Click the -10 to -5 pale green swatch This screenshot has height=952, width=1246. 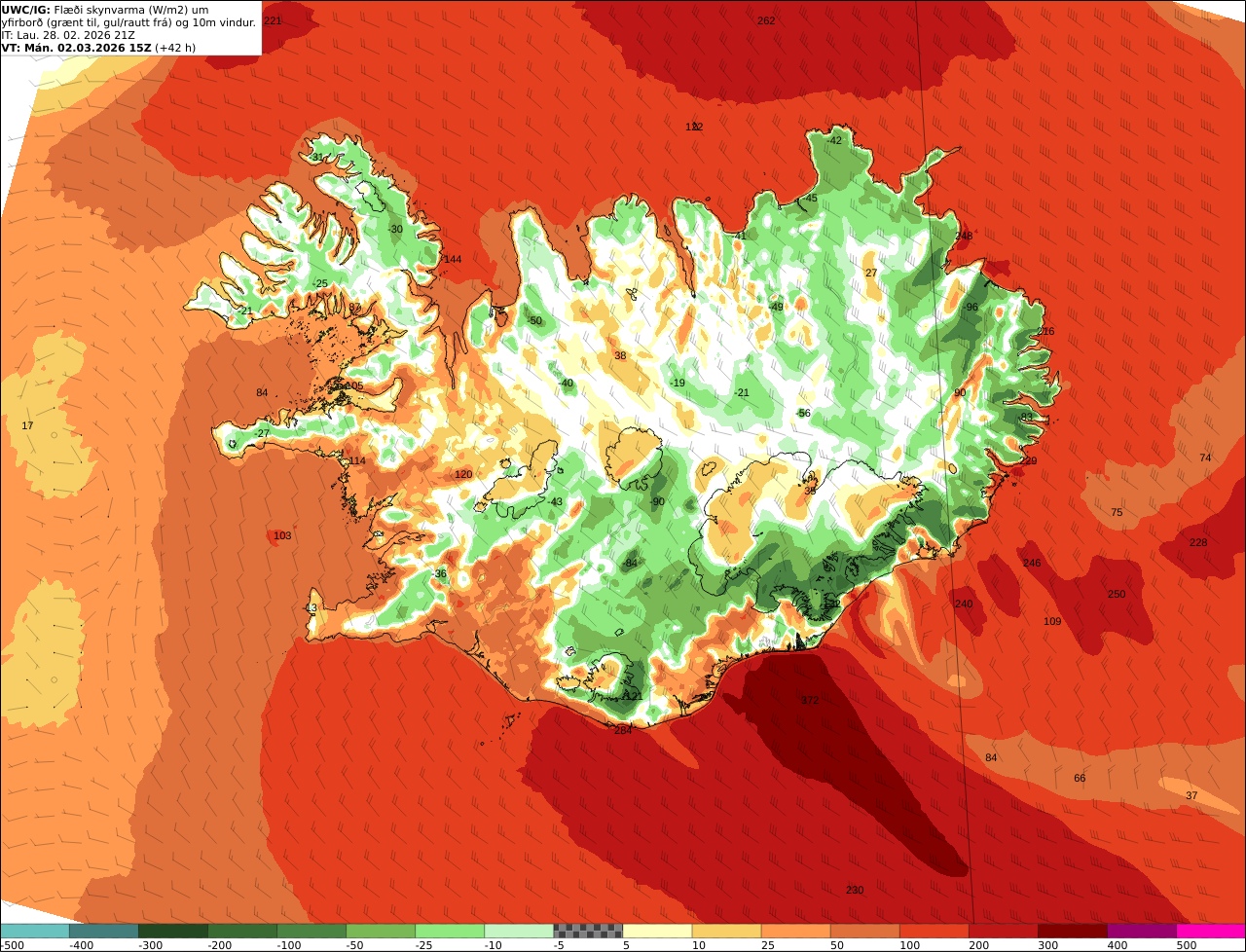pos(519,931)
